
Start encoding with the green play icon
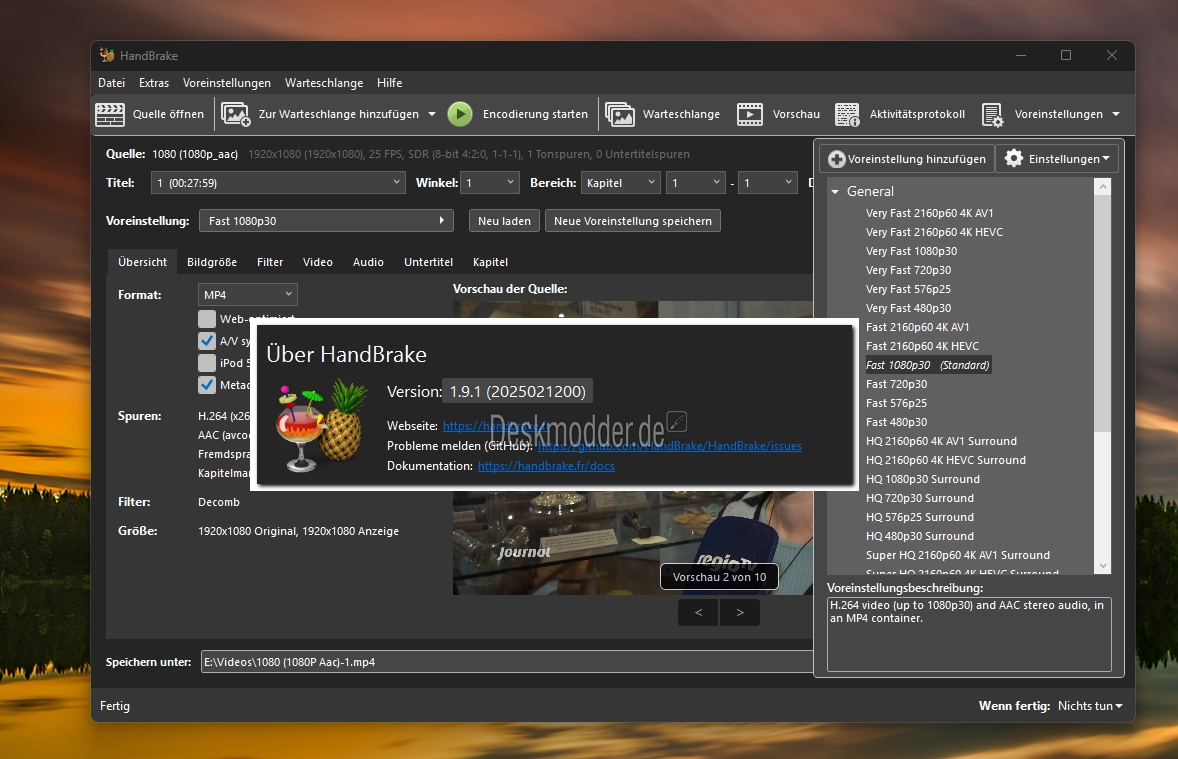[460, 114]
